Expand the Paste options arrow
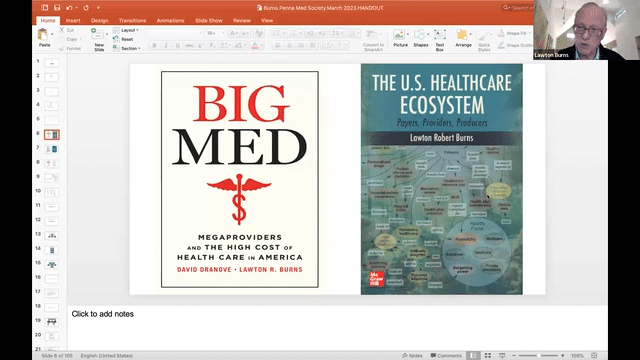Image resolution: width=640 pixels, height=360 pixels. coord(52,34)
